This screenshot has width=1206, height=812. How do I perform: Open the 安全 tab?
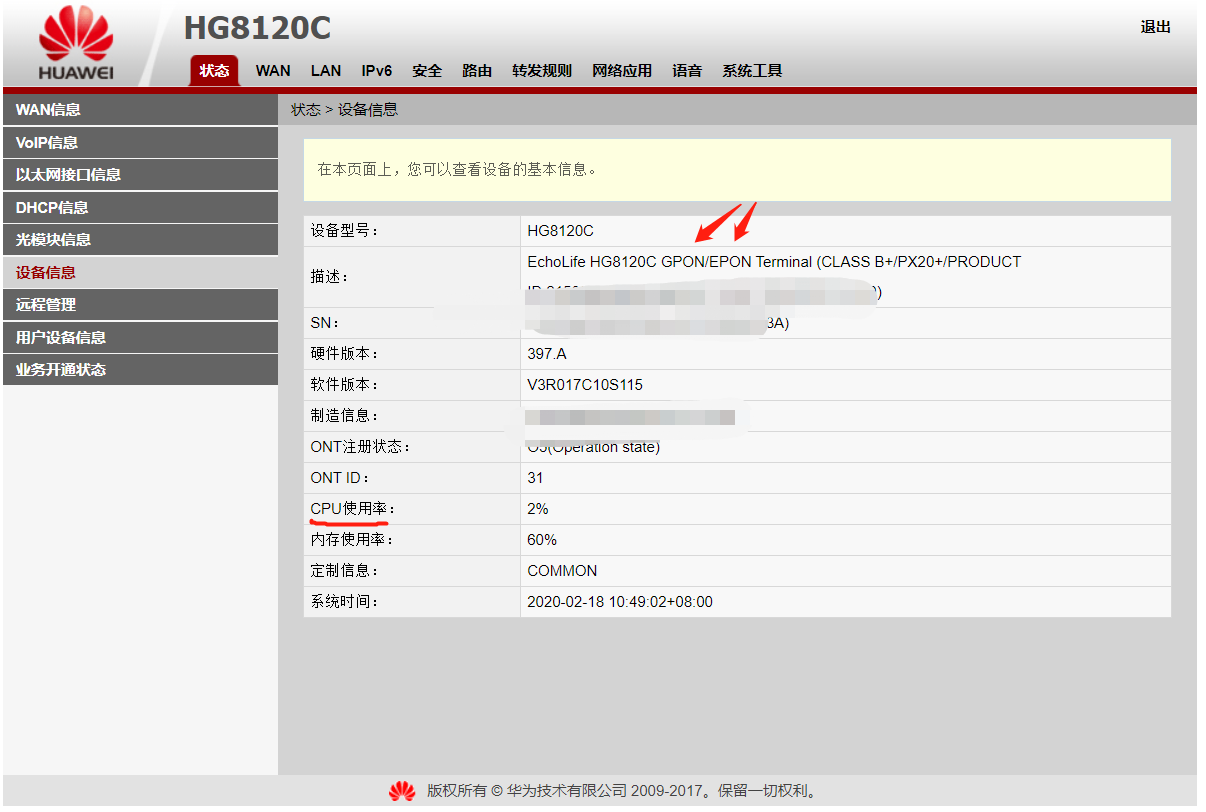pos(427,71)
